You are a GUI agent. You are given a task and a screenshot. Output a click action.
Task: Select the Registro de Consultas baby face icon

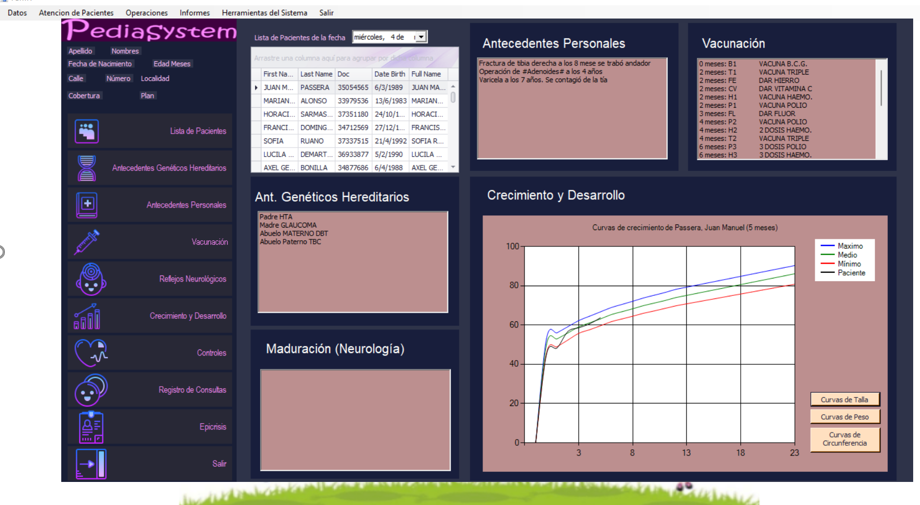(x=90, y=390)
